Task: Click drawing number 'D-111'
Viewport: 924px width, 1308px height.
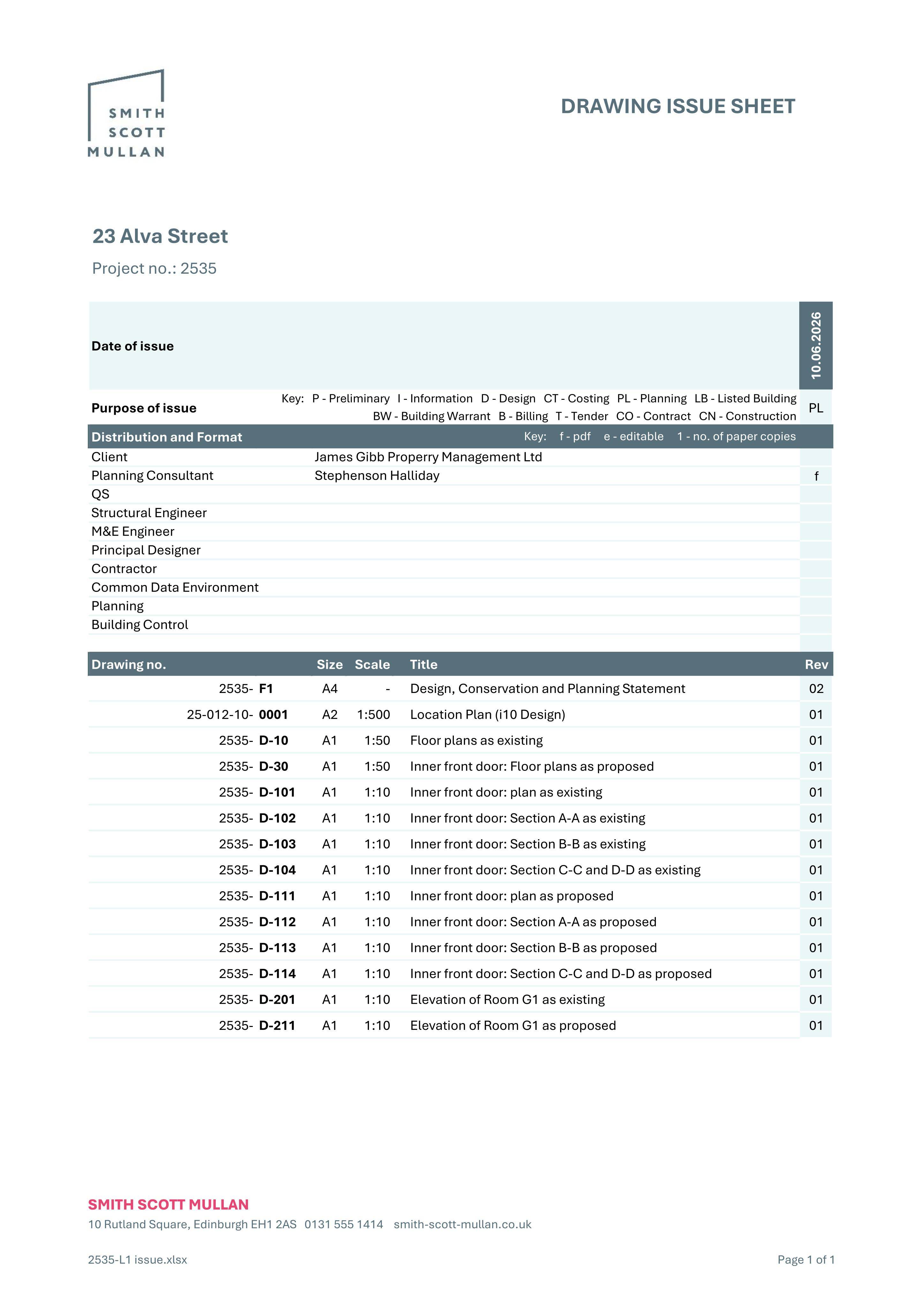Action: pyautogui.click(x=277, y=896)
